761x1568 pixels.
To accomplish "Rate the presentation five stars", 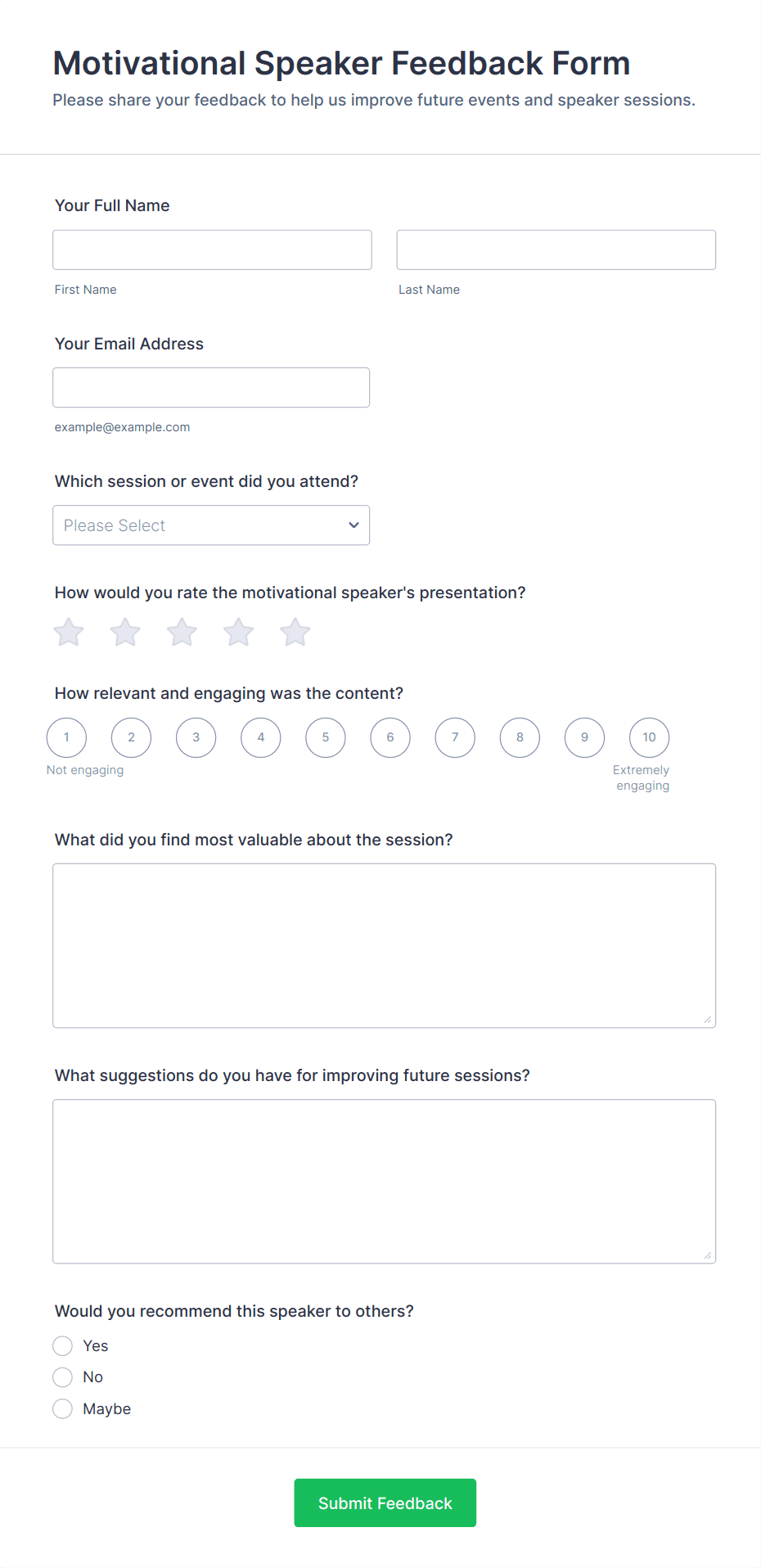I will [295, 633].
